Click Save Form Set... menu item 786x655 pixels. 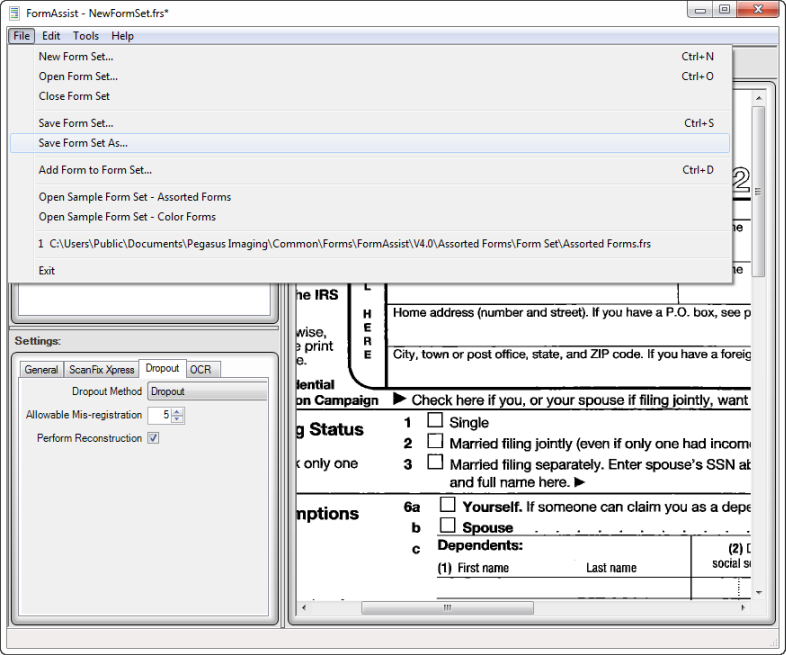pos(370,123)
